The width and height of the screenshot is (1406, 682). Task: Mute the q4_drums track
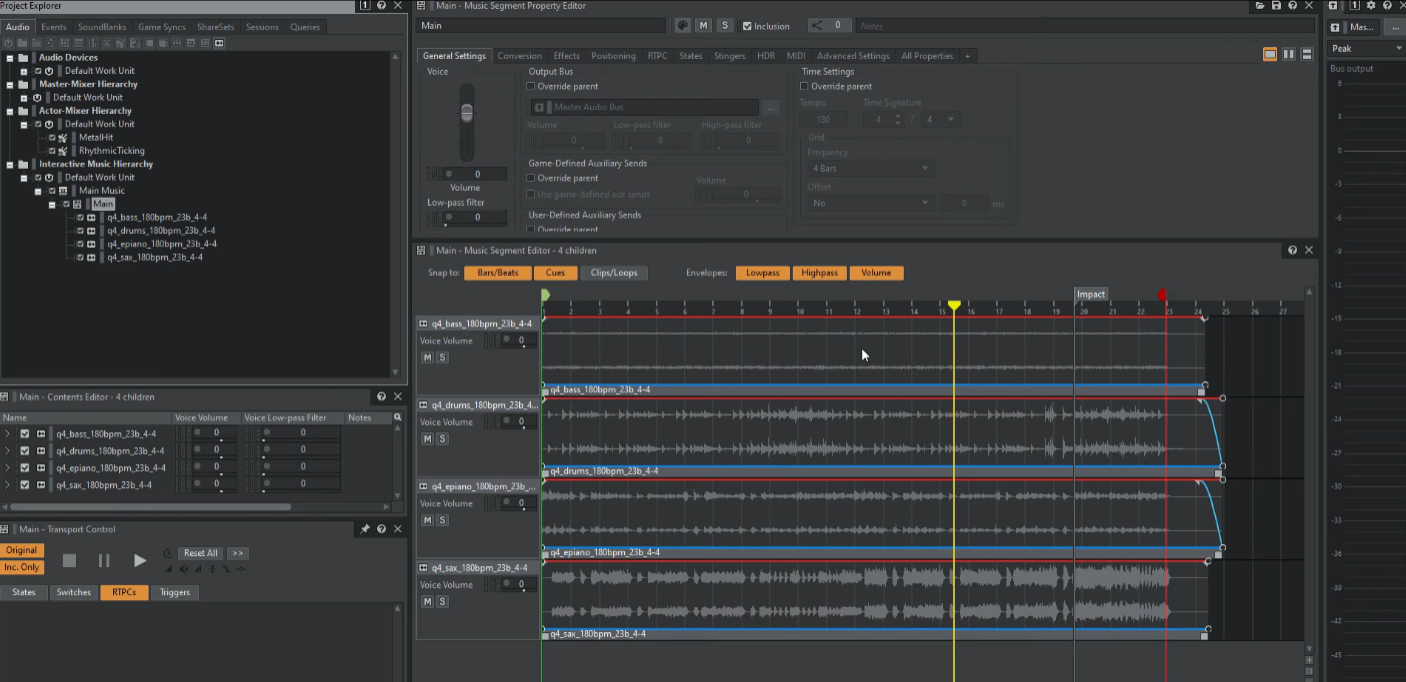(x=427, y=439)
